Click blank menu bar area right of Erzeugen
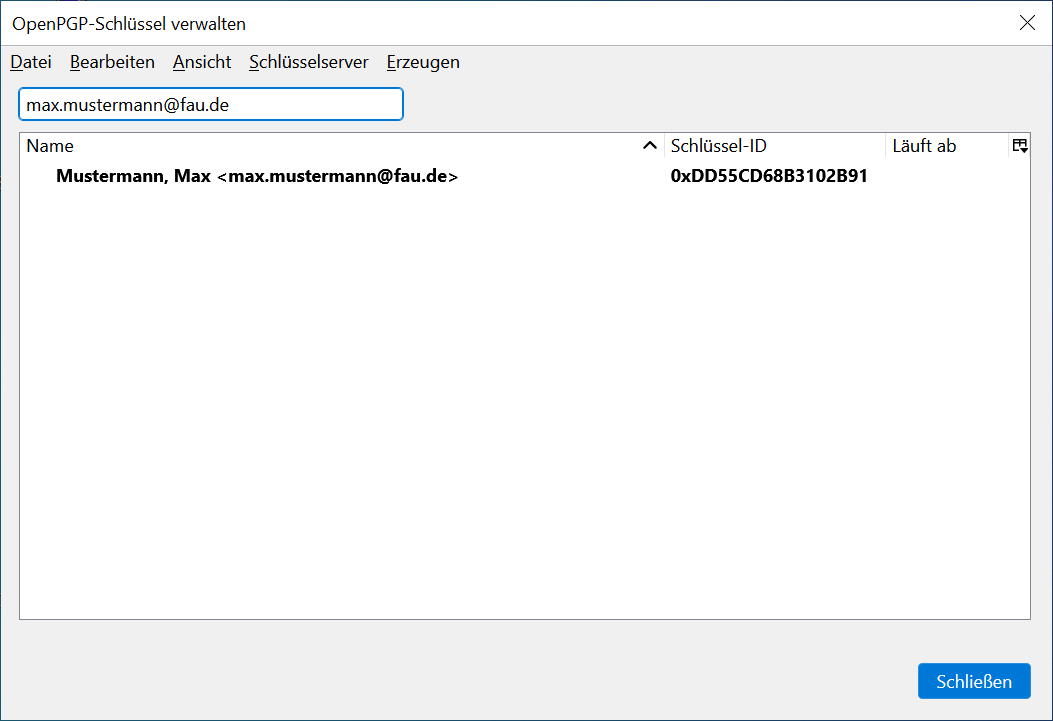Screen dimensions: 1053x721 pyautogui.click(x=750, y=62)
